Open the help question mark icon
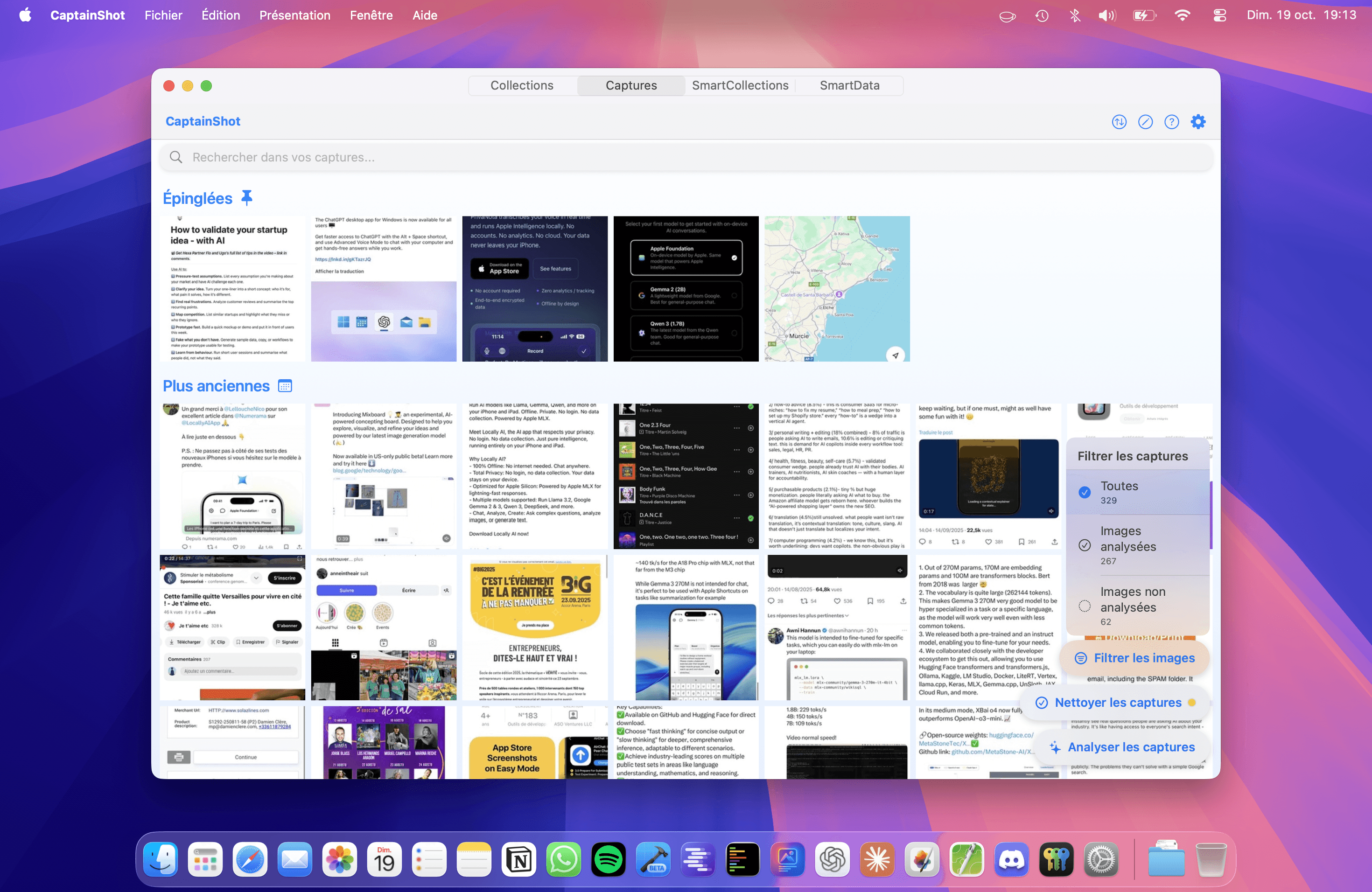The image size is (1372, 892). 1171,122
